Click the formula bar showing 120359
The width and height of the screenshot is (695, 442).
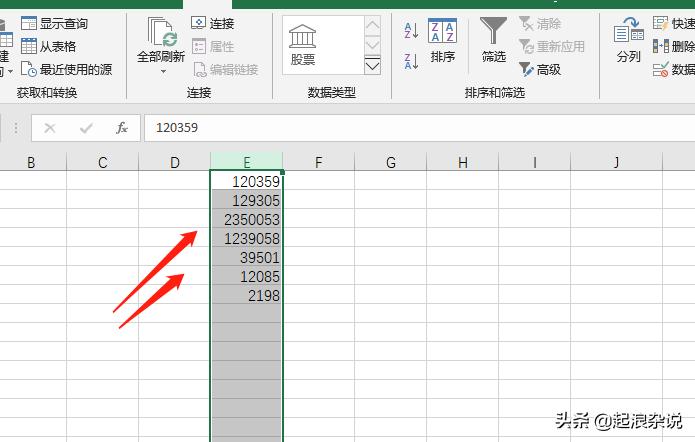419,128
